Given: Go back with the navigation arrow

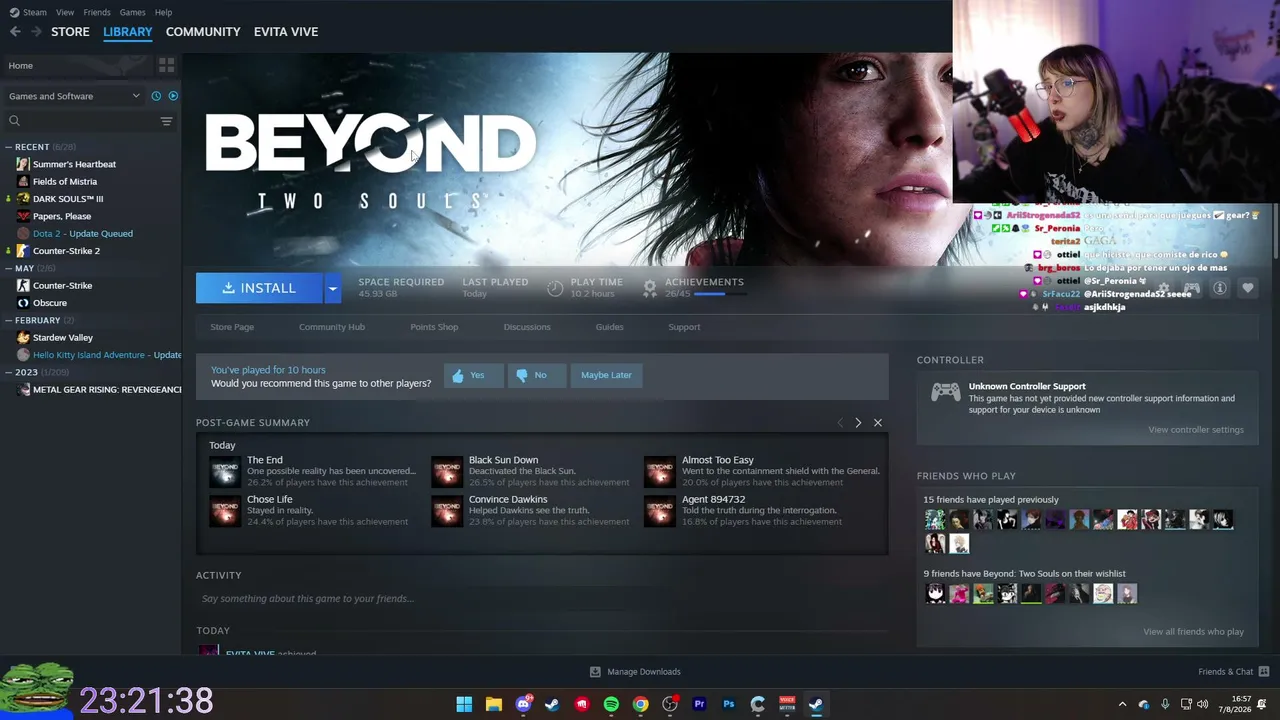Looking at the screenshot, I should pyautogui.click(x=15, y=32).
